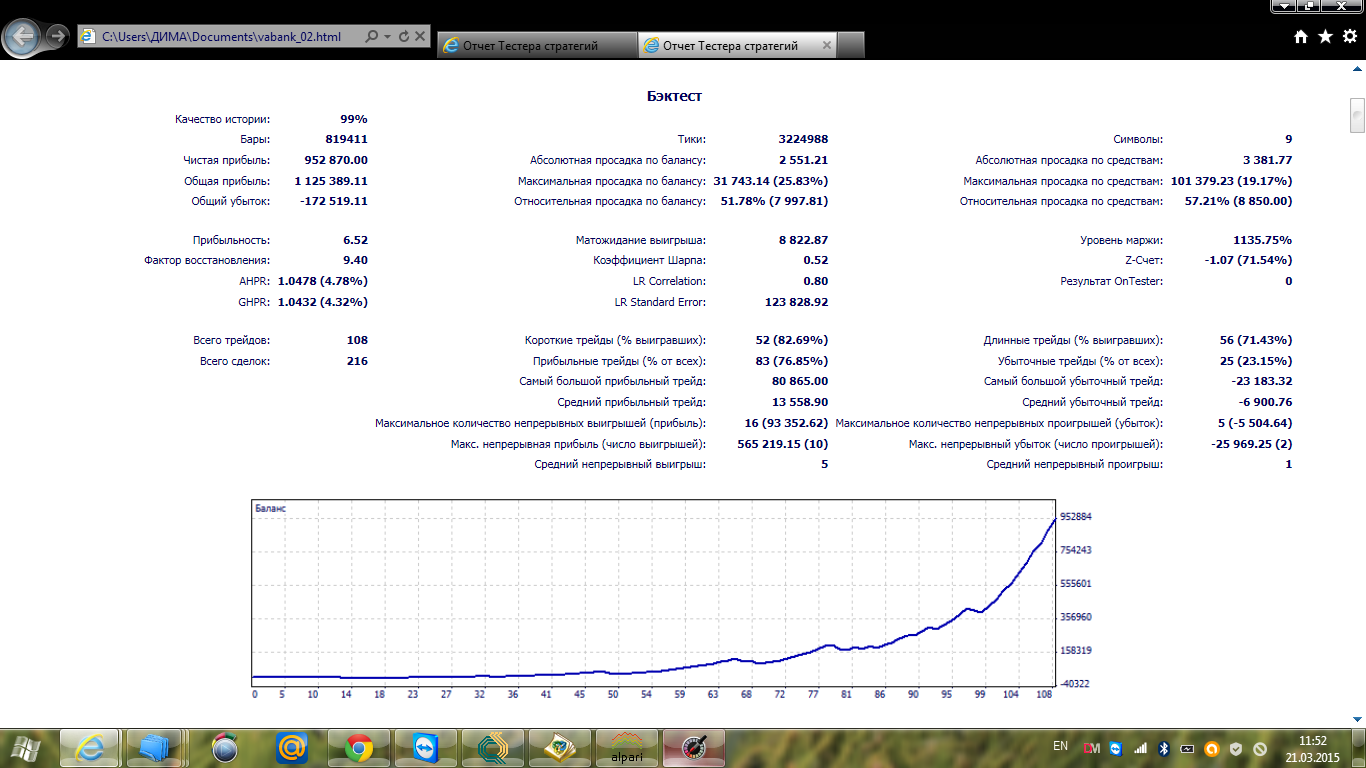
Task: Click the network signal tray icon
Action: click(1140, 747)
